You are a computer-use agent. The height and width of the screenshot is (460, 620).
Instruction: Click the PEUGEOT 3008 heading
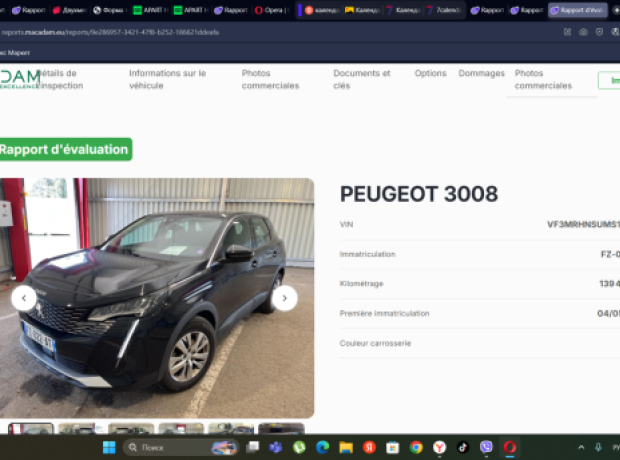(x=419, y=194)
